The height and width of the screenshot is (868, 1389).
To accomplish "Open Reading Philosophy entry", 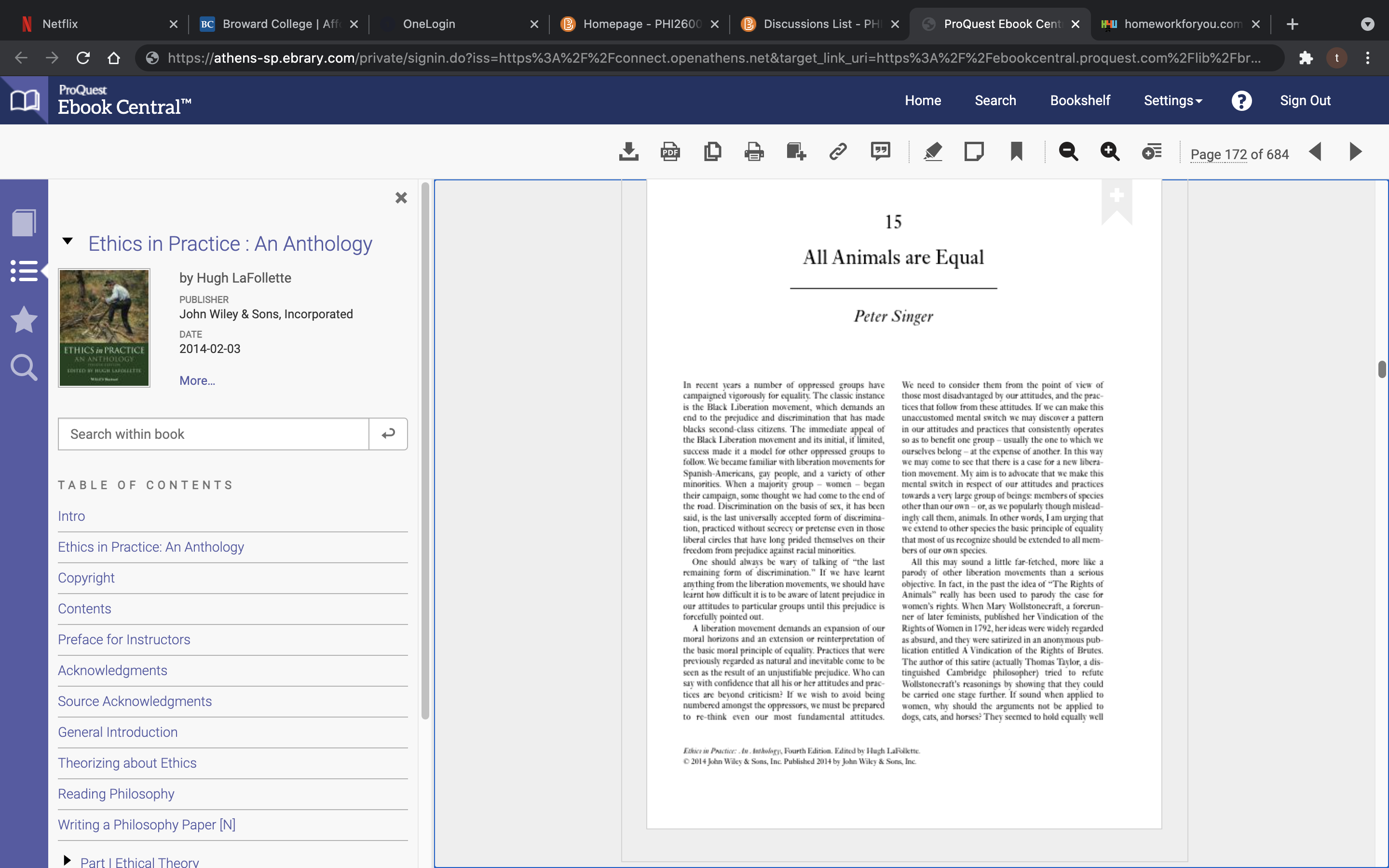I will [x=116, y=794].
